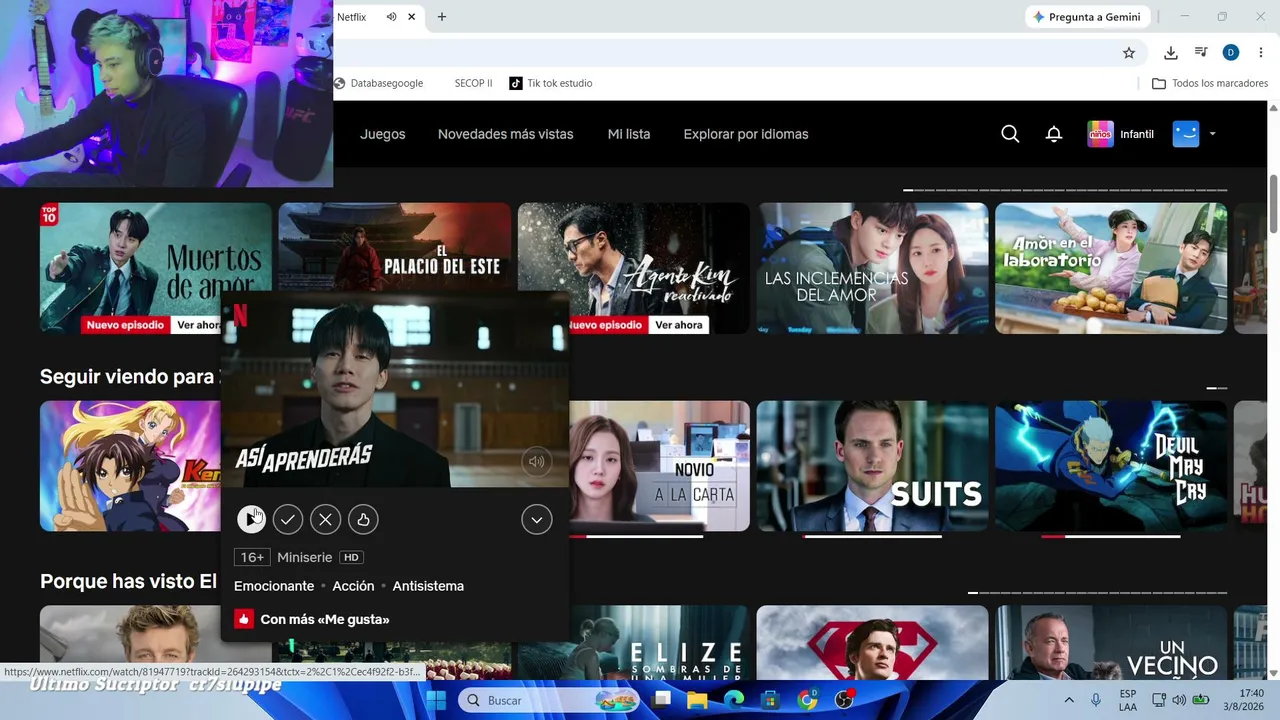
Task: Click the Novio a la carta progress bar
Action: click(636, 536)
